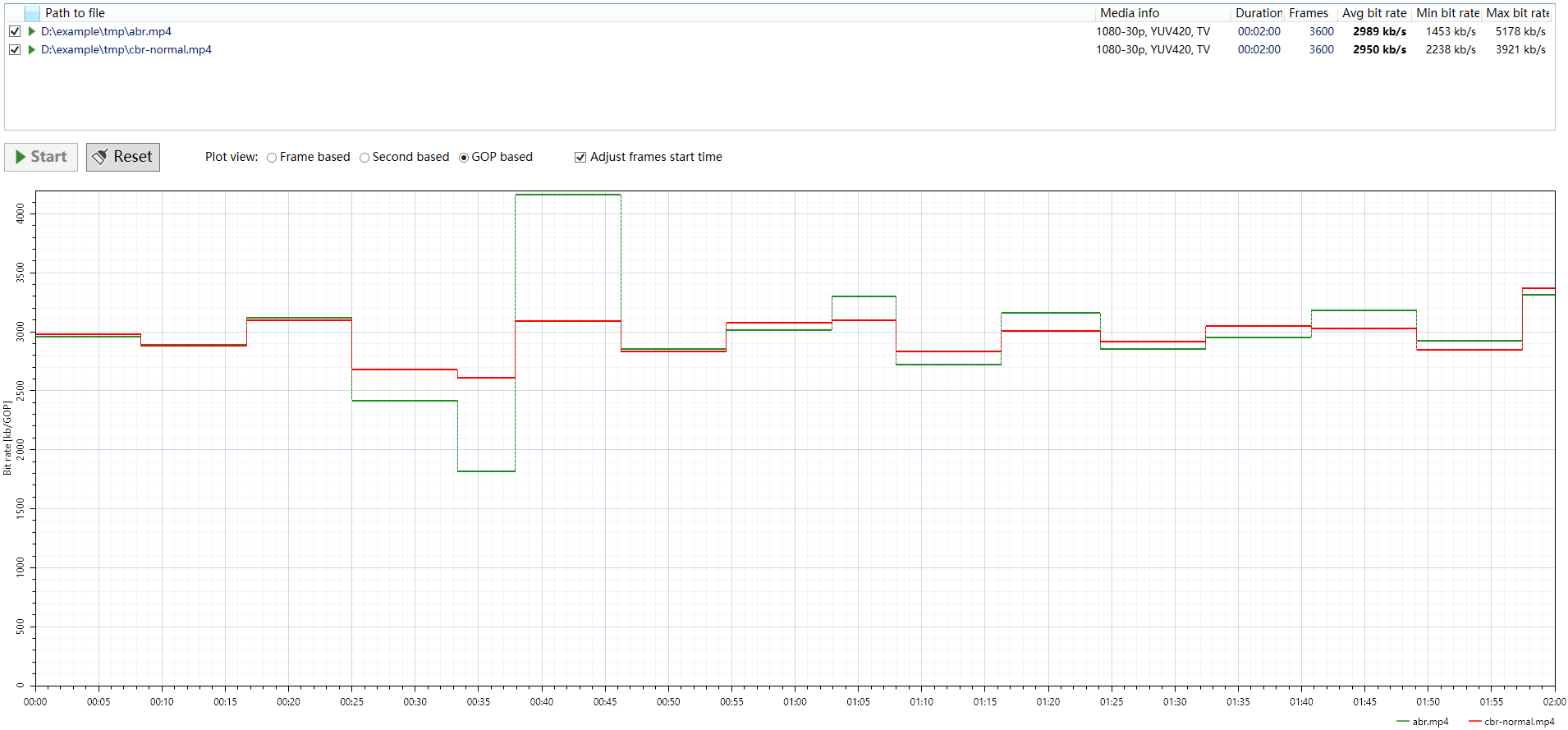The width and height of the screenshot is (1568, 730).
Task: Uncheck the cbr-normal.mp4 file checkbox
Action: 15,49
